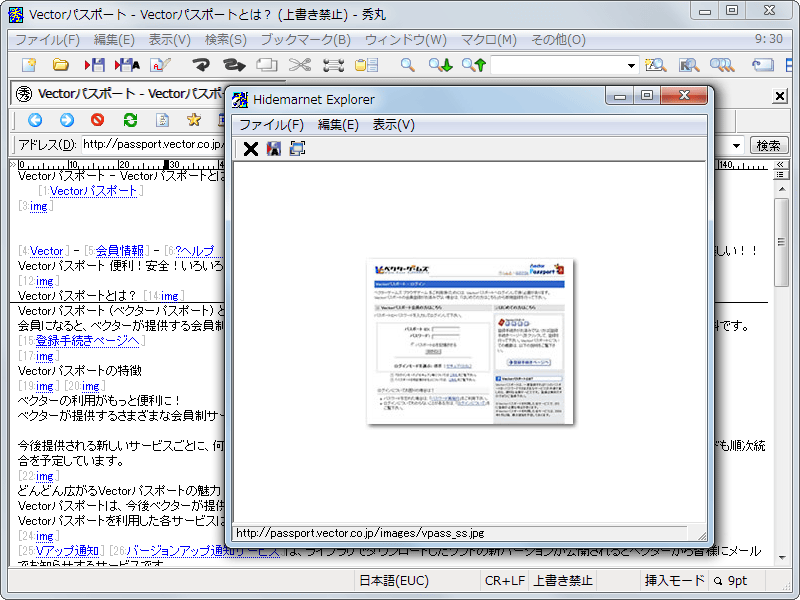This screenshot has width=800, height=600.
Task: Open the ウィンドウ(W) menu
Action: pos(406,40)
